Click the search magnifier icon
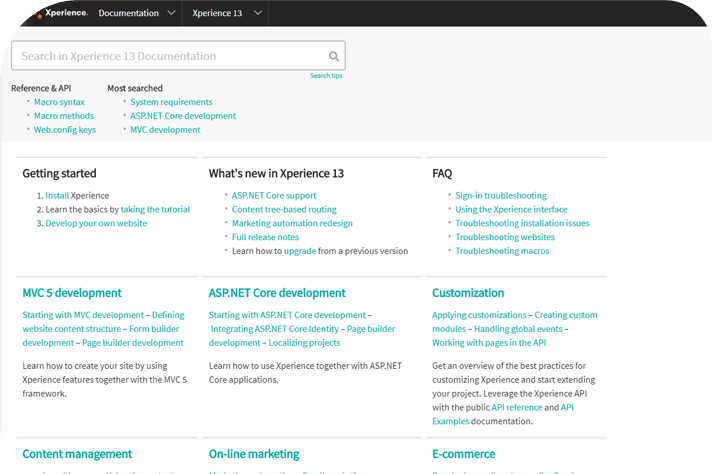712x474 pixels. click(334, 56)
